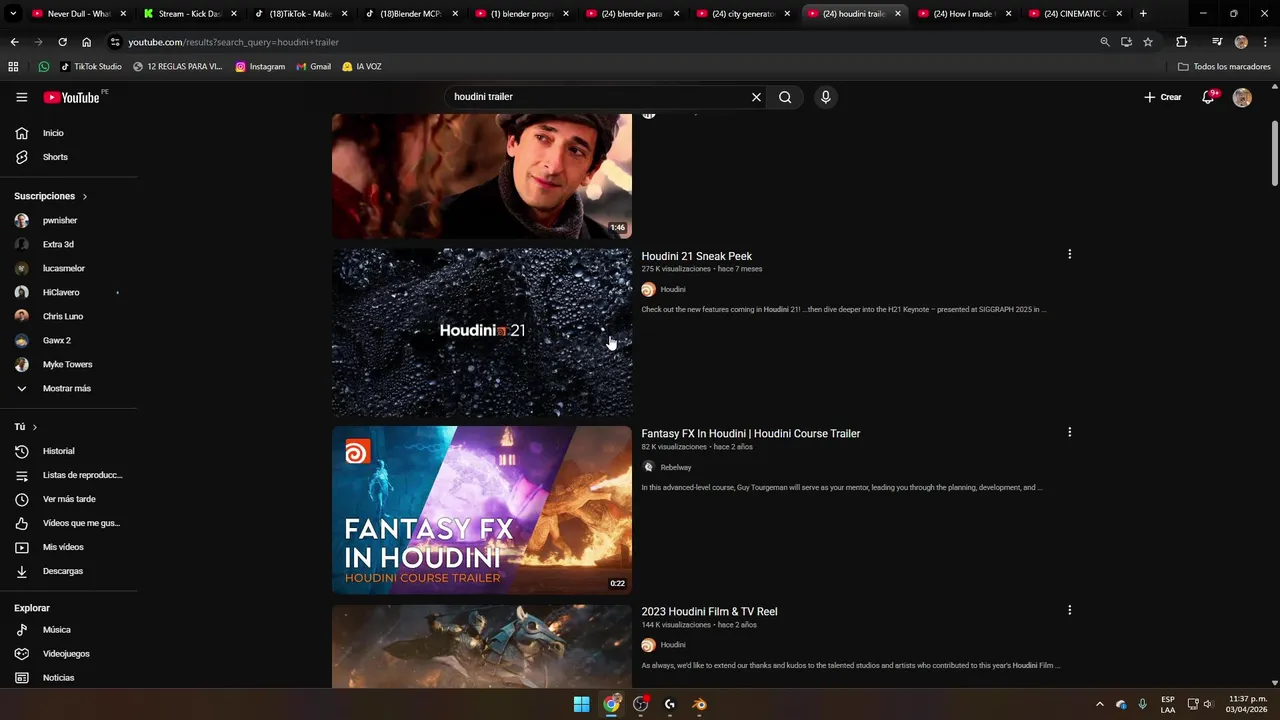Screen dimensions: 1280x720
Task: Open more options for Fantasy FX In Houdini
Action: (x=1069, y=432)
